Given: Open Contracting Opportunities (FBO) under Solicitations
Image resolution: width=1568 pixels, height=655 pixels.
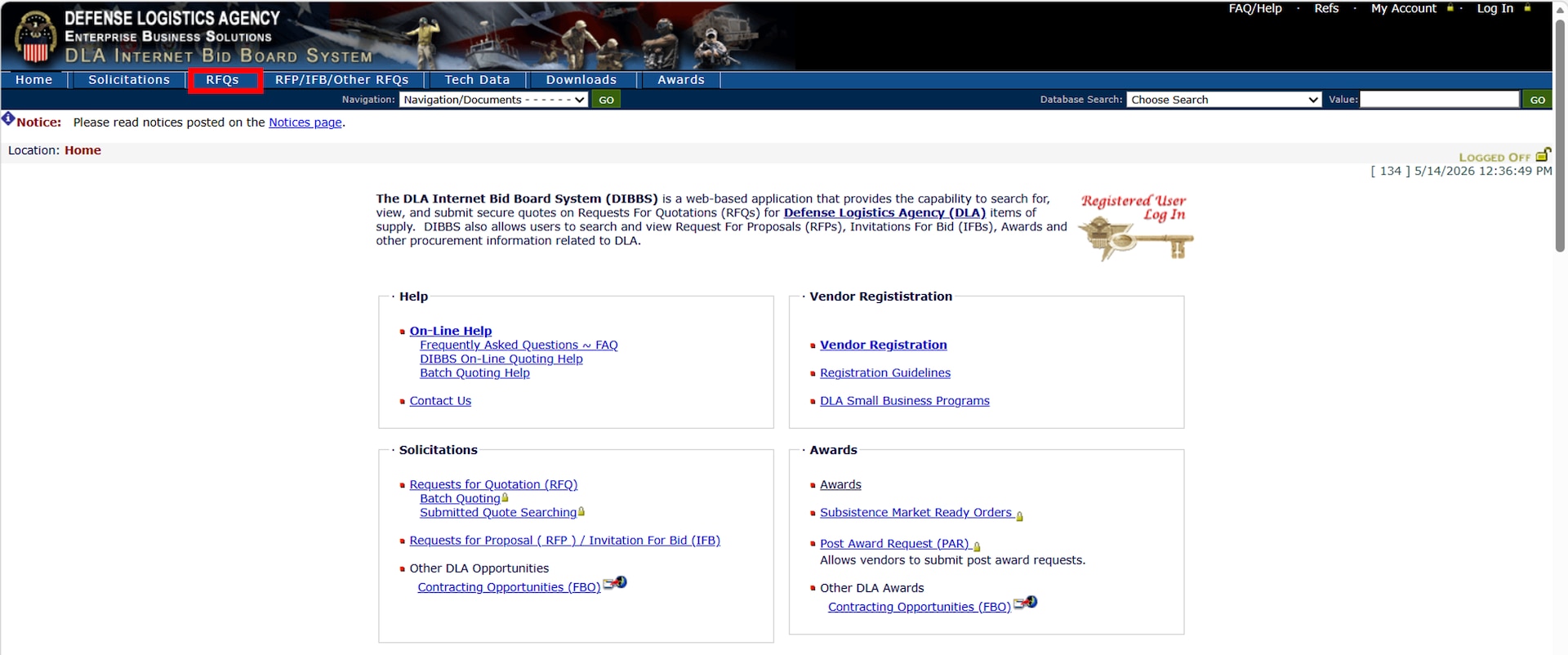Looking at the screenshot, I should click(509, 587).
